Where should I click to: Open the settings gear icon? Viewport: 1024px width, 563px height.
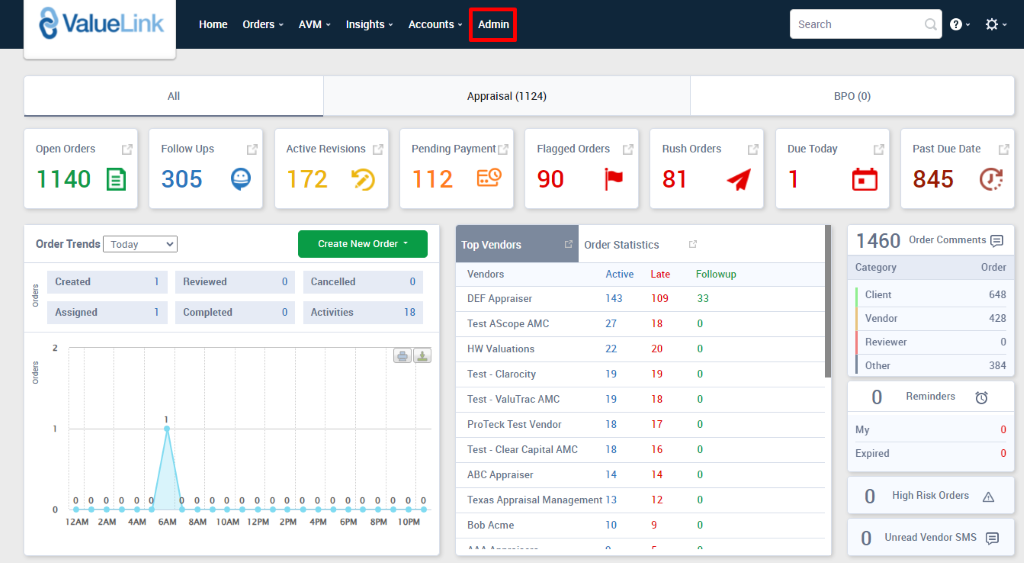[x=992, y=24]
